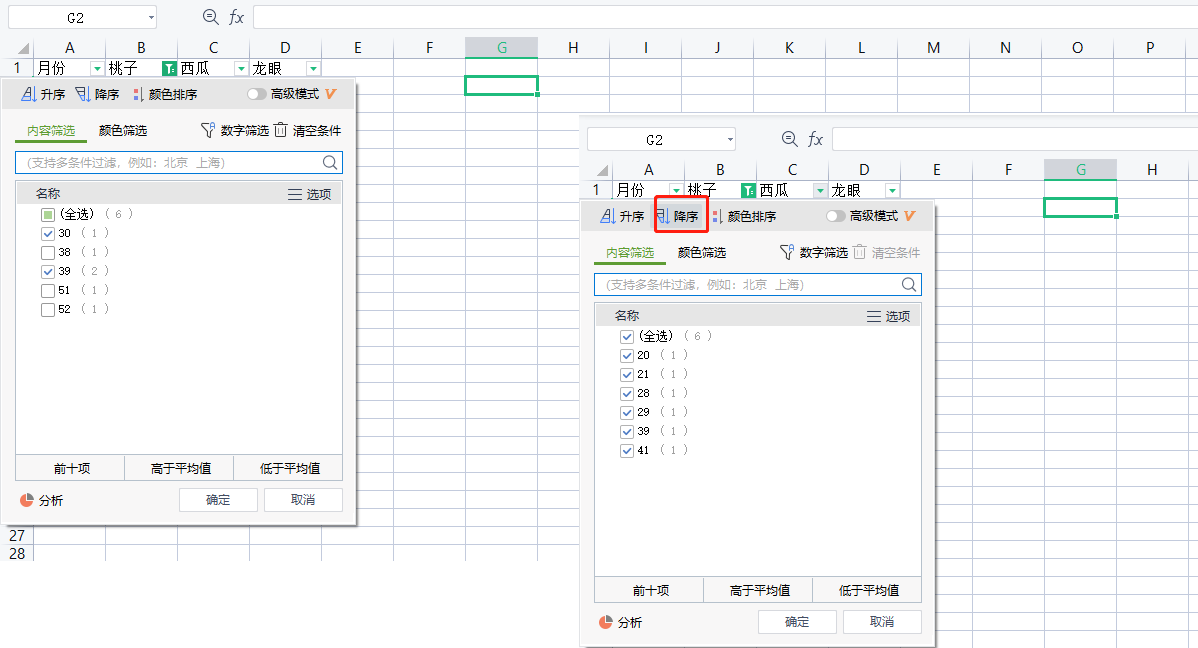1198x648 pixels.
Task: Open 选项 options in panel listing 20 to 41
Action: (x=889, y=316)
